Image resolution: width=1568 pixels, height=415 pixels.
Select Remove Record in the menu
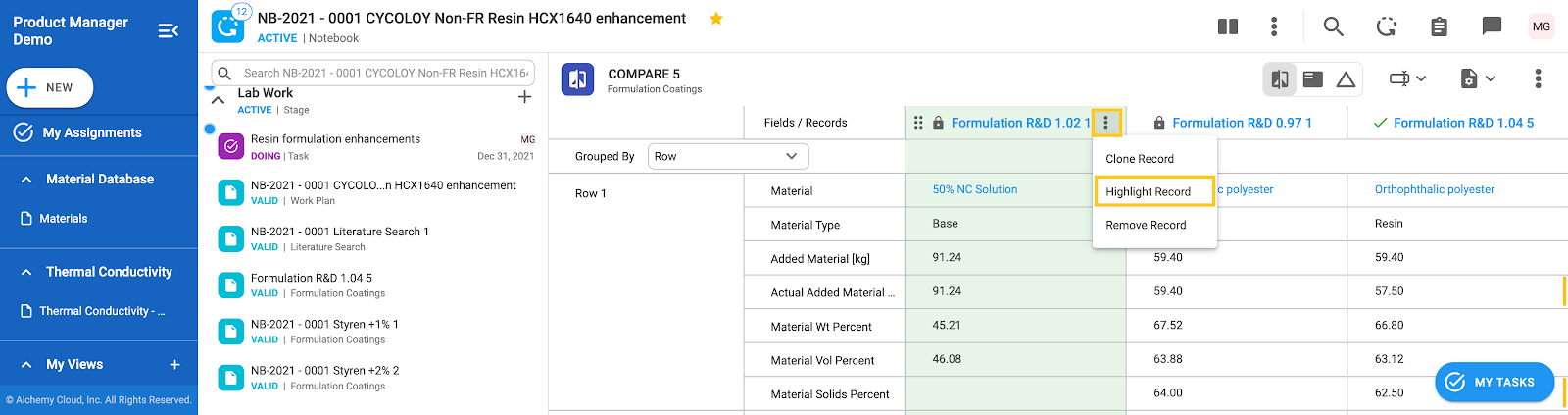tap(1146, 225)
